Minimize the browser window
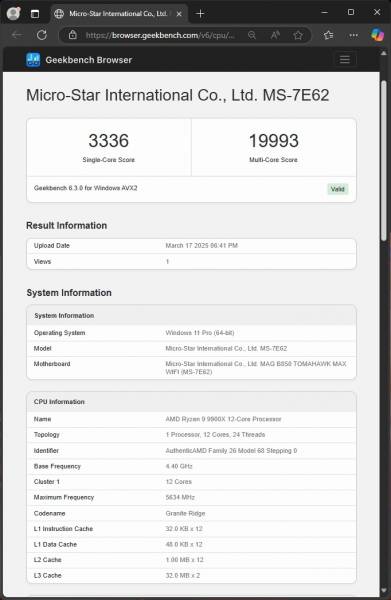The height and width of the screenshot is (600, 391). [324, 13]
